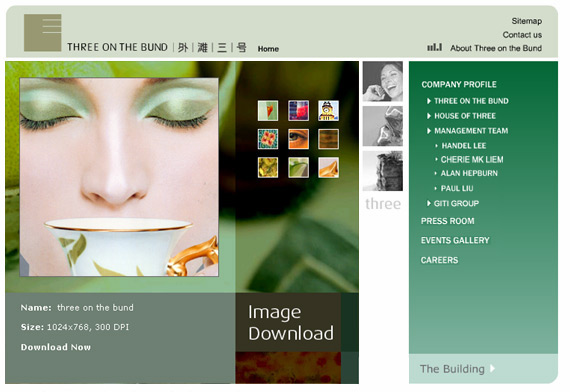The image size is (570, 392).
Task: Select the orange eye close-up thumbnail
Action: pos(298,139)
